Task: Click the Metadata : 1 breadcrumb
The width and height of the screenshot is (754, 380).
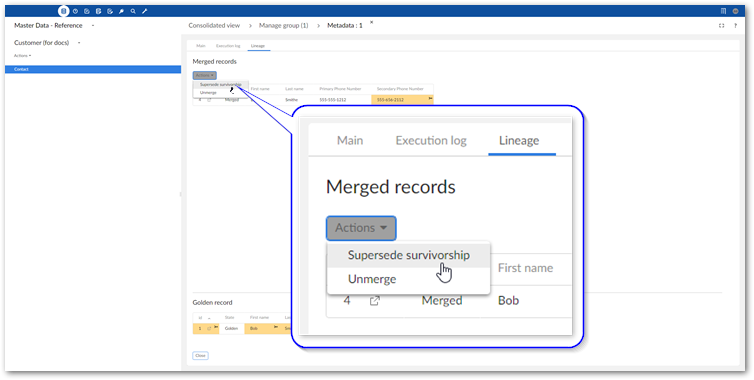Action: [345, 25]
